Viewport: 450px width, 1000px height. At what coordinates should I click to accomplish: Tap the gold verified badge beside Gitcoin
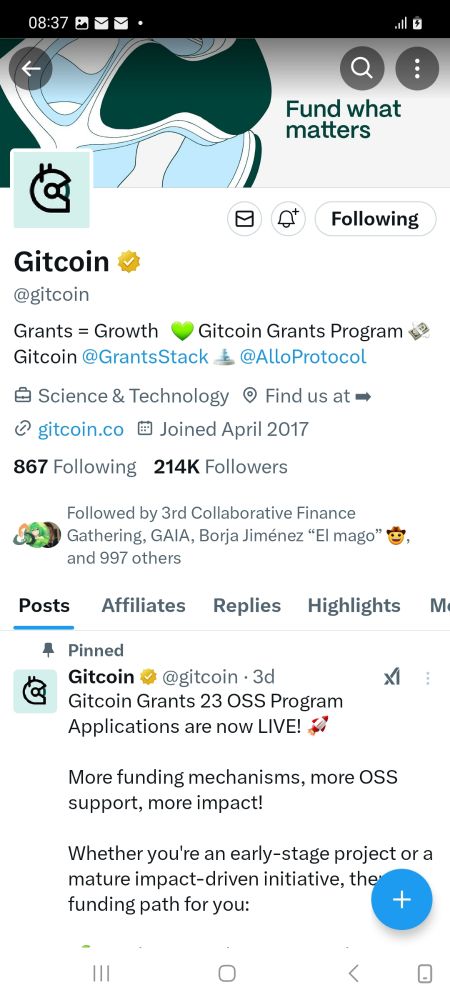pos(129,261)
